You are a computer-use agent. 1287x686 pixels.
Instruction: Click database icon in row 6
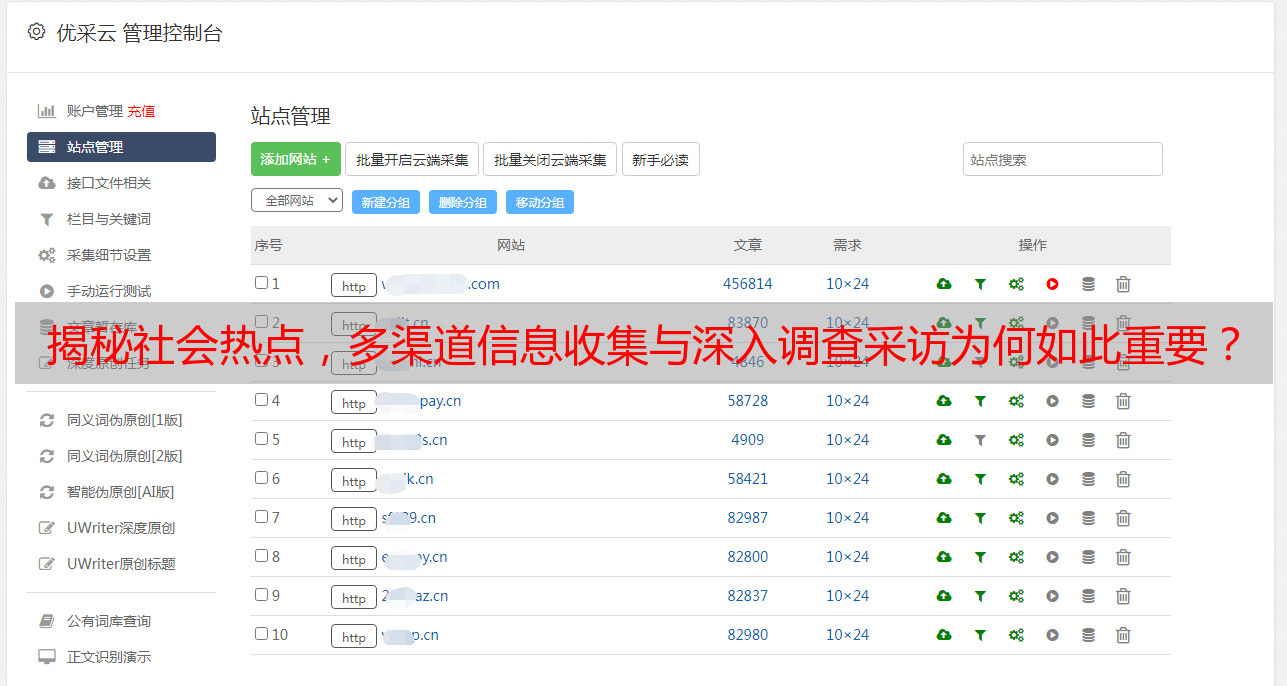[1088, 479]
